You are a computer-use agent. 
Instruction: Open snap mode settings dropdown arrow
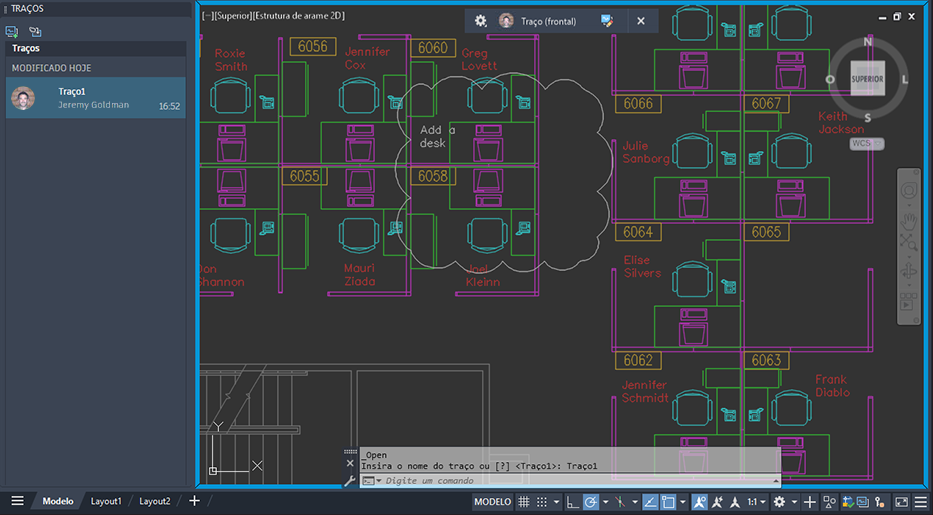point(556,502)
